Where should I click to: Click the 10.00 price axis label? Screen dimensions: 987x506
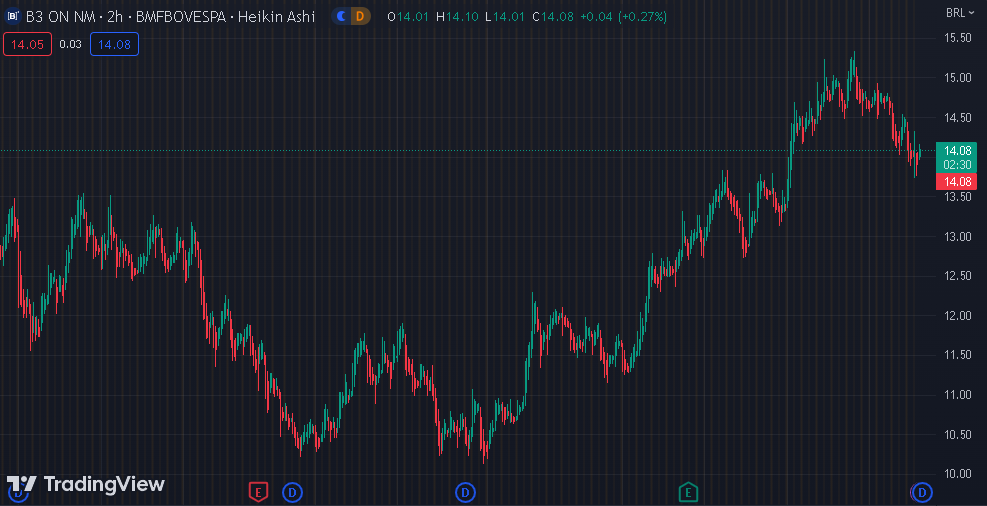tap(958, 473)
